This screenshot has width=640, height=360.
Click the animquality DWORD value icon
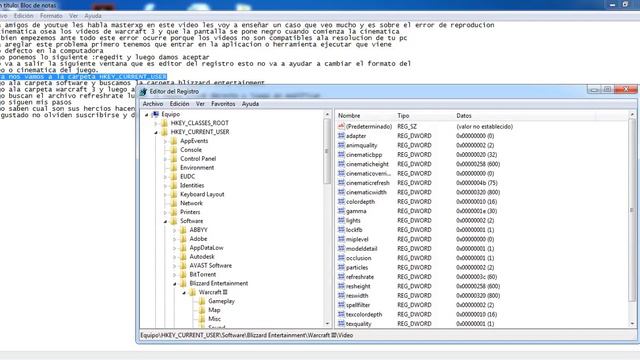point(341,145)
